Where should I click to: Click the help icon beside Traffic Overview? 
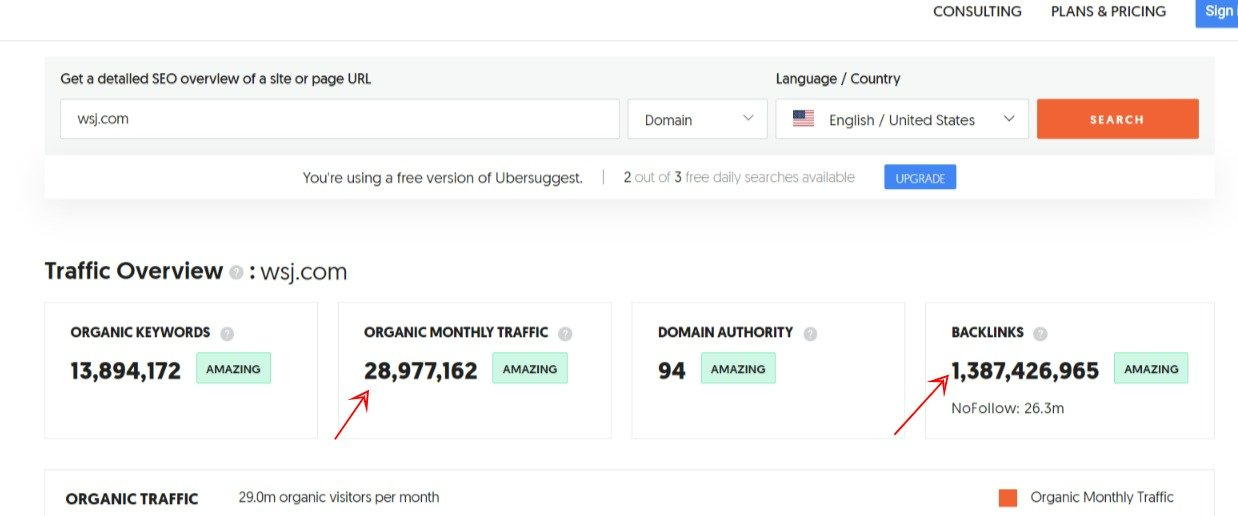coord(236,272)
